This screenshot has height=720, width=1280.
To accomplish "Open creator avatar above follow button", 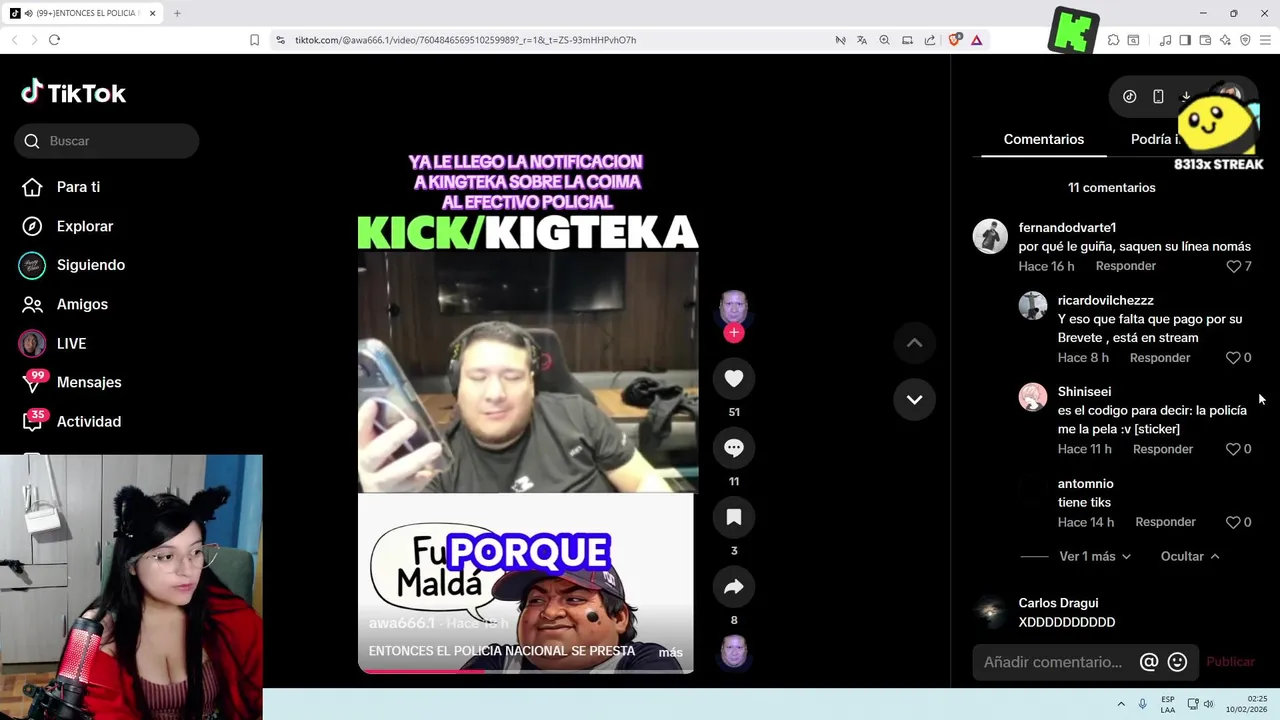I will (734, 308).
